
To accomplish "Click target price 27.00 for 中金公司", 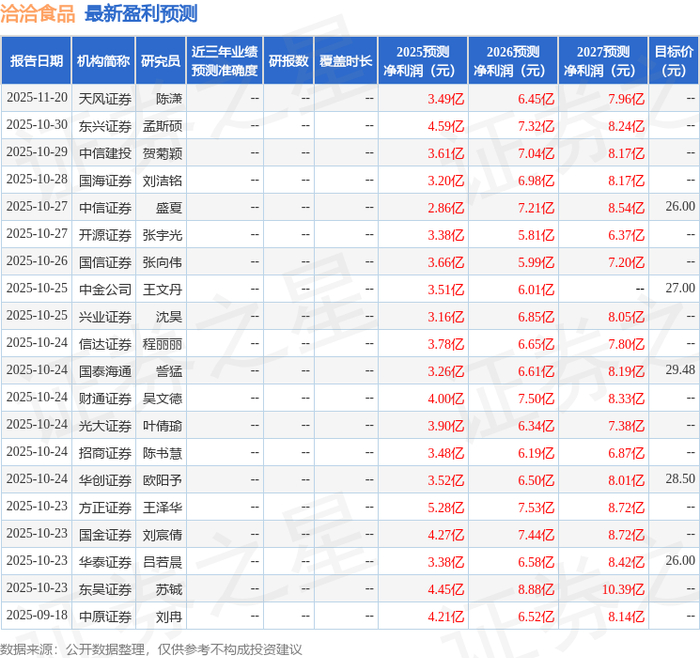I will pyautogui.click(x=680, y=288).
